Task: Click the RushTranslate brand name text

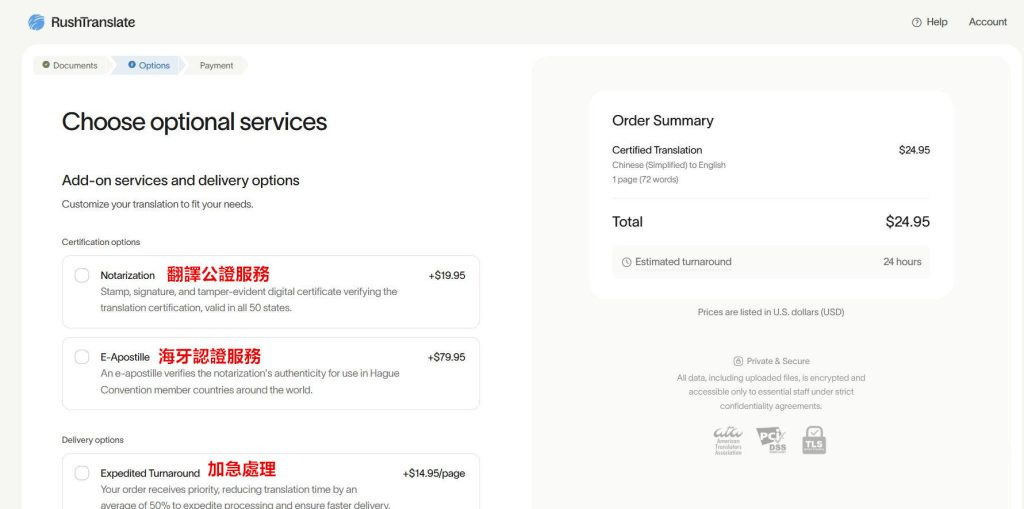Action: 93,22
